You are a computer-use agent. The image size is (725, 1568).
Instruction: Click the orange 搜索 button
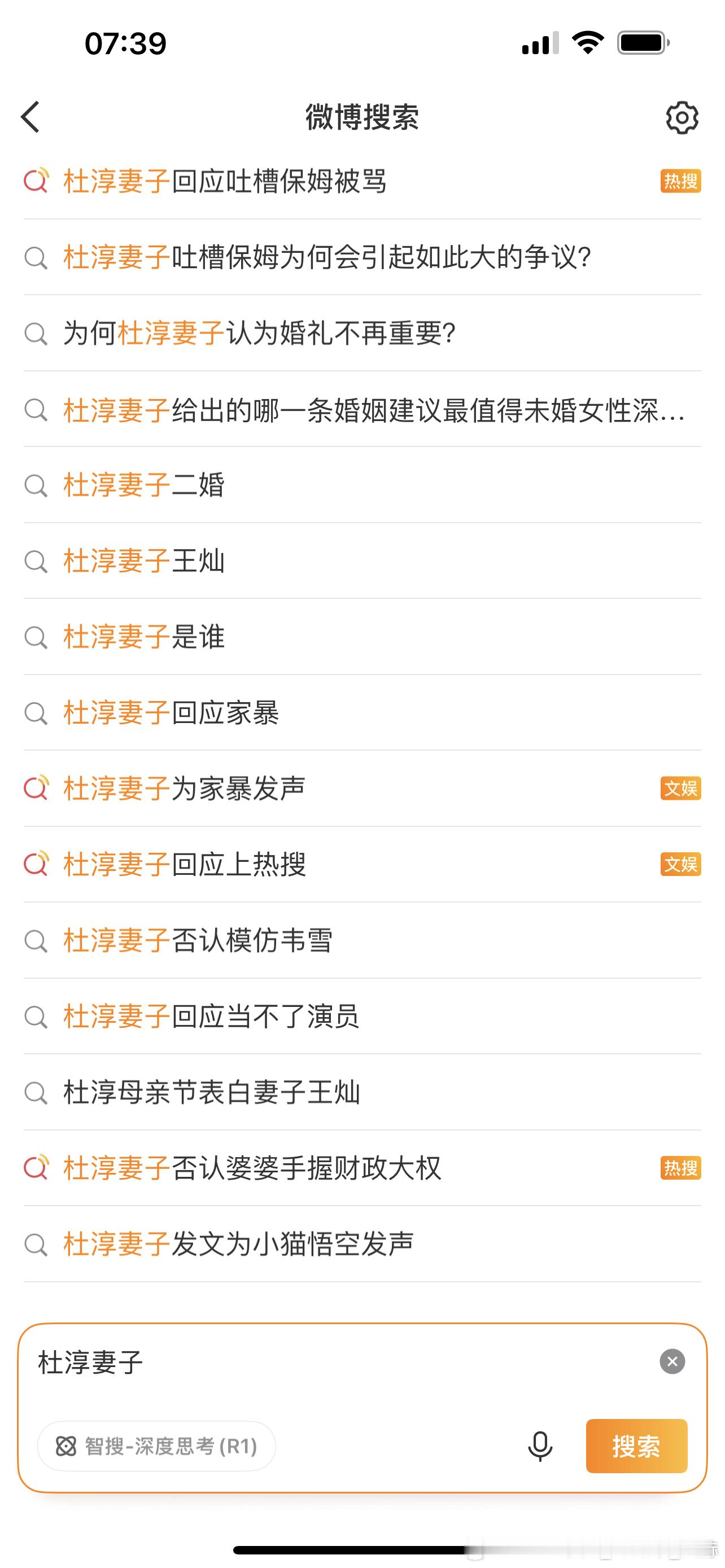[637, 1446]
